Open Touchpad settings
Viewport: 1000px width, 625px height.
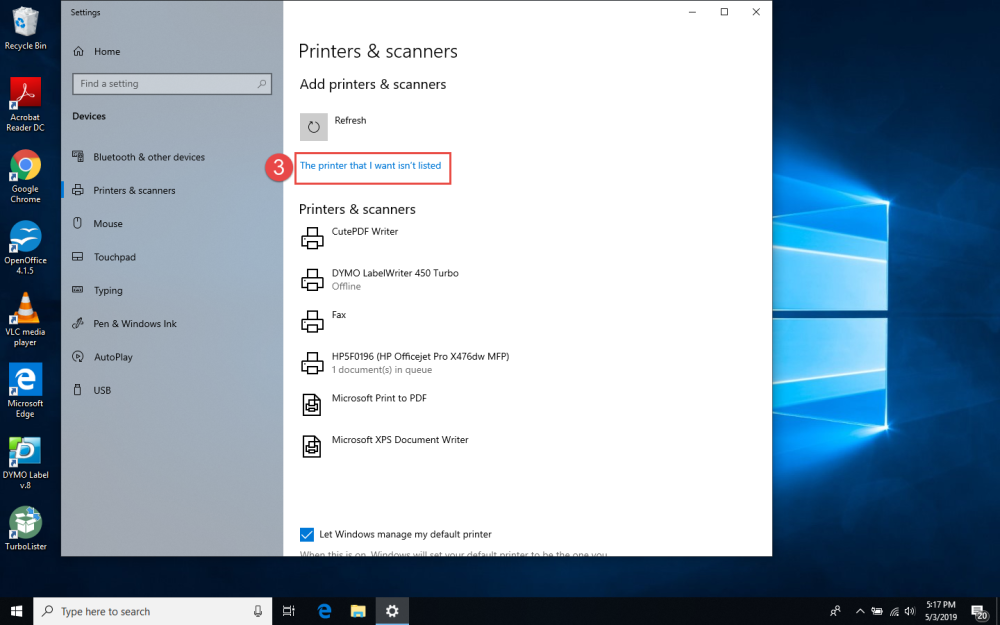coord(115,257)
